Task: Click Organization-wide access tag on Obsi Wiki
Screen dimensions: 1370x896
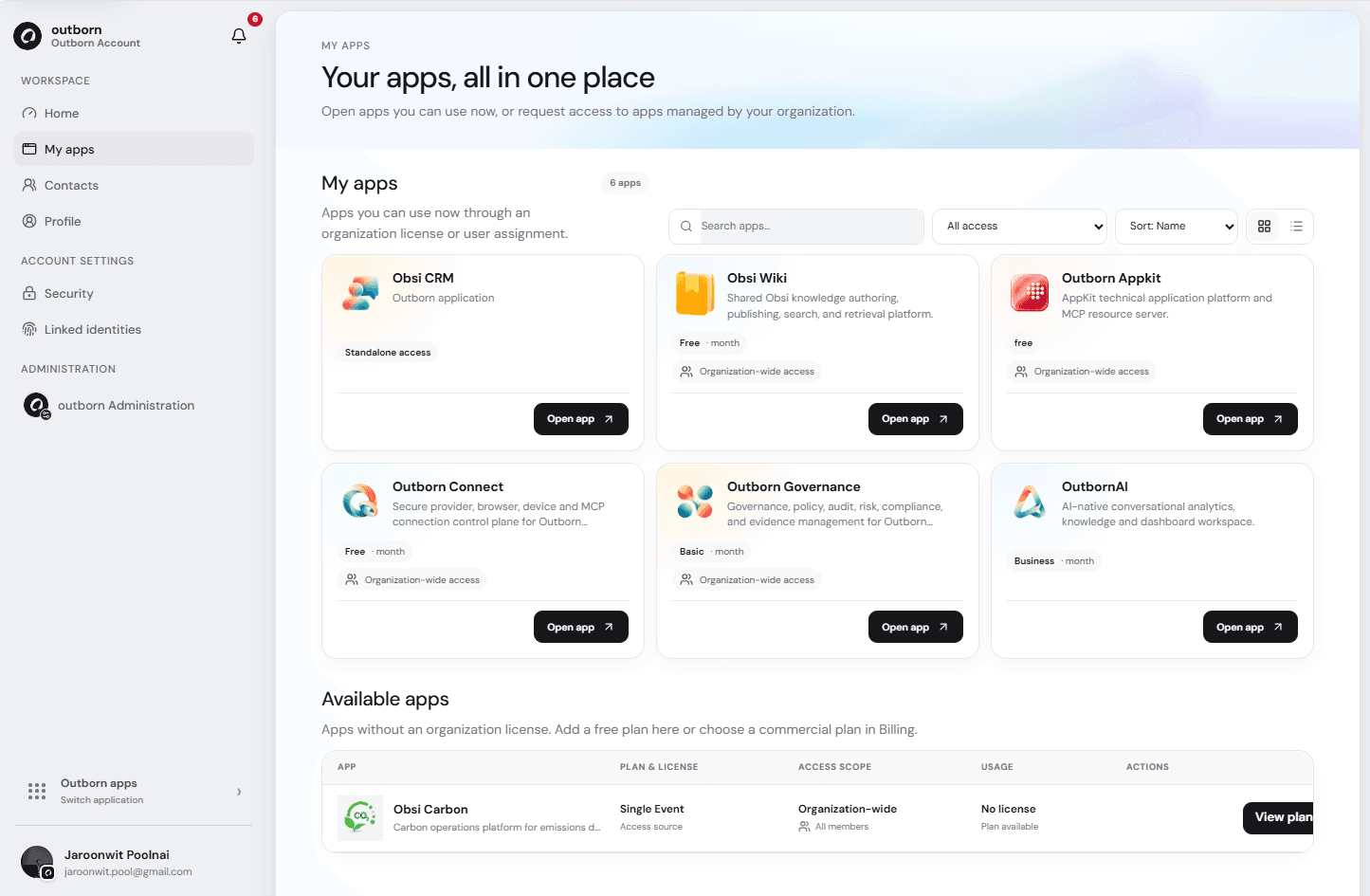Action: (x=747, y=372)
